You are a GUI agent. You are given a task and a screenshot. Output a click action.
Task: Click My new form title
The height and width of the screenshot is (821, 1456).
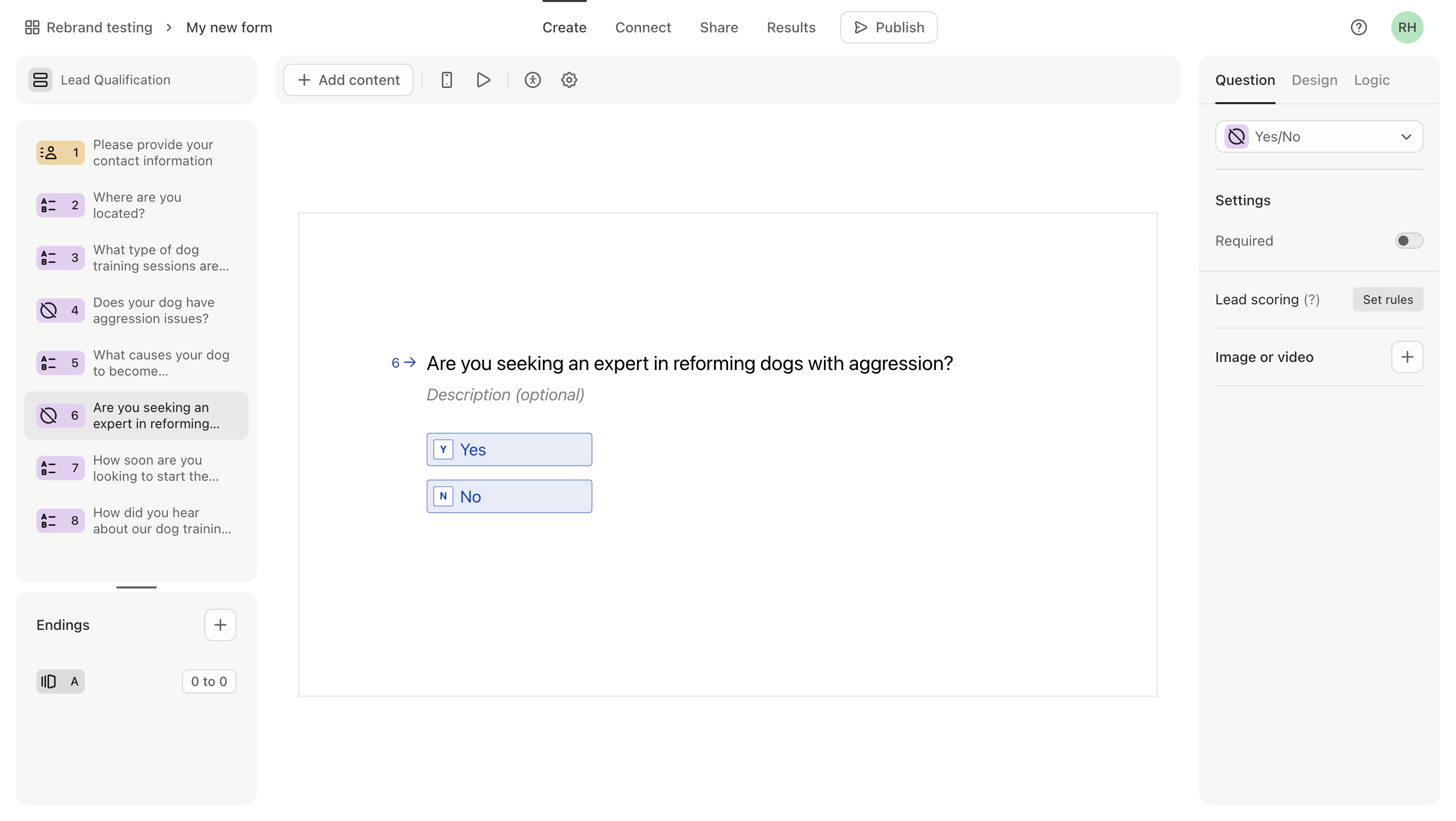coord(229,27)
